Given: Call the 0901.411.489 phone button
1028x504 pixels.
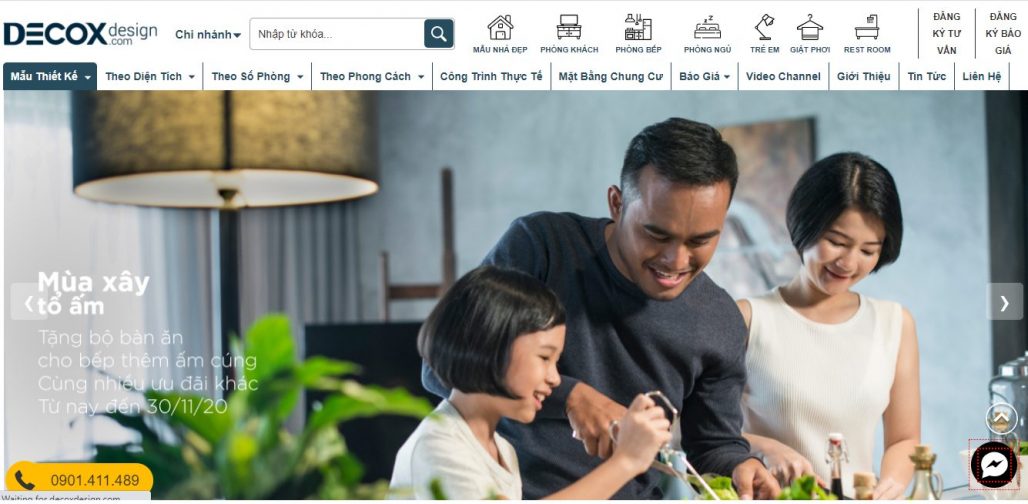Looking at the screenshot, I should [79, 480].
